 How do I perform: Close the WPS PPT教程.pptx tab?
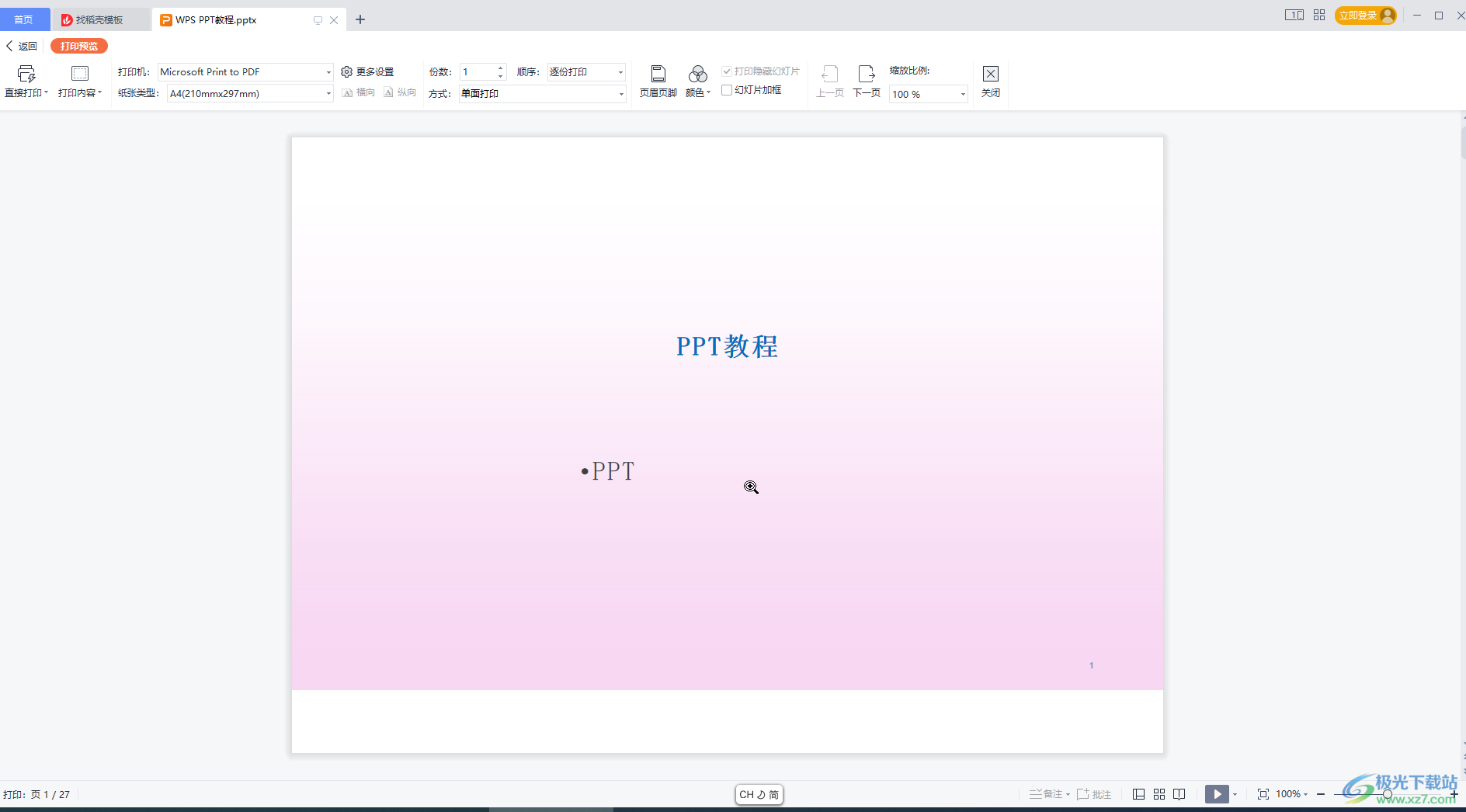(334, 20)
